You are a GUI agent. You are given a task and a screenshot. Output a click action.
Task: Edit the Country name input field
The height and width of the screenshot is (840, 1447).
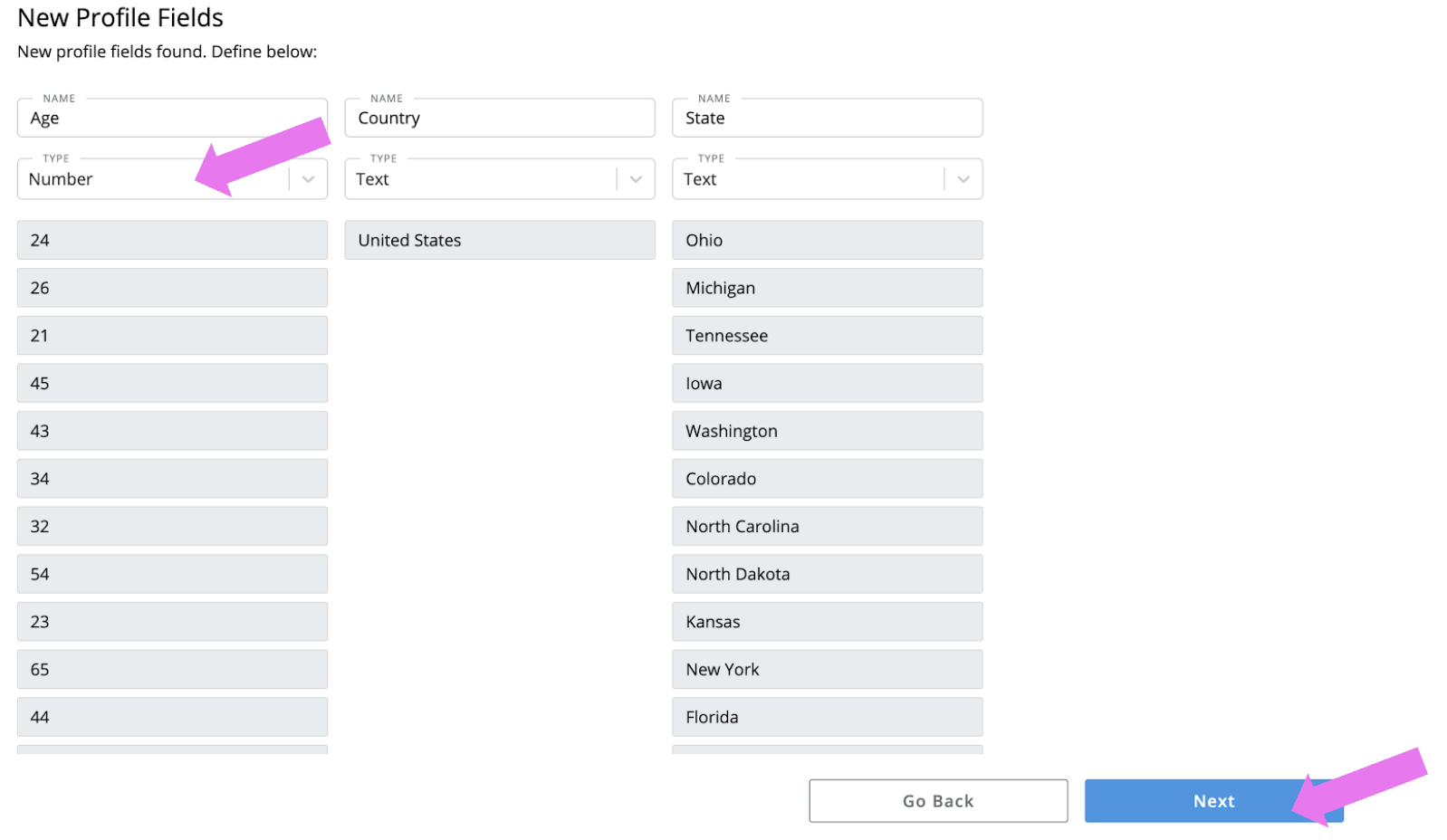pos(499,119)
